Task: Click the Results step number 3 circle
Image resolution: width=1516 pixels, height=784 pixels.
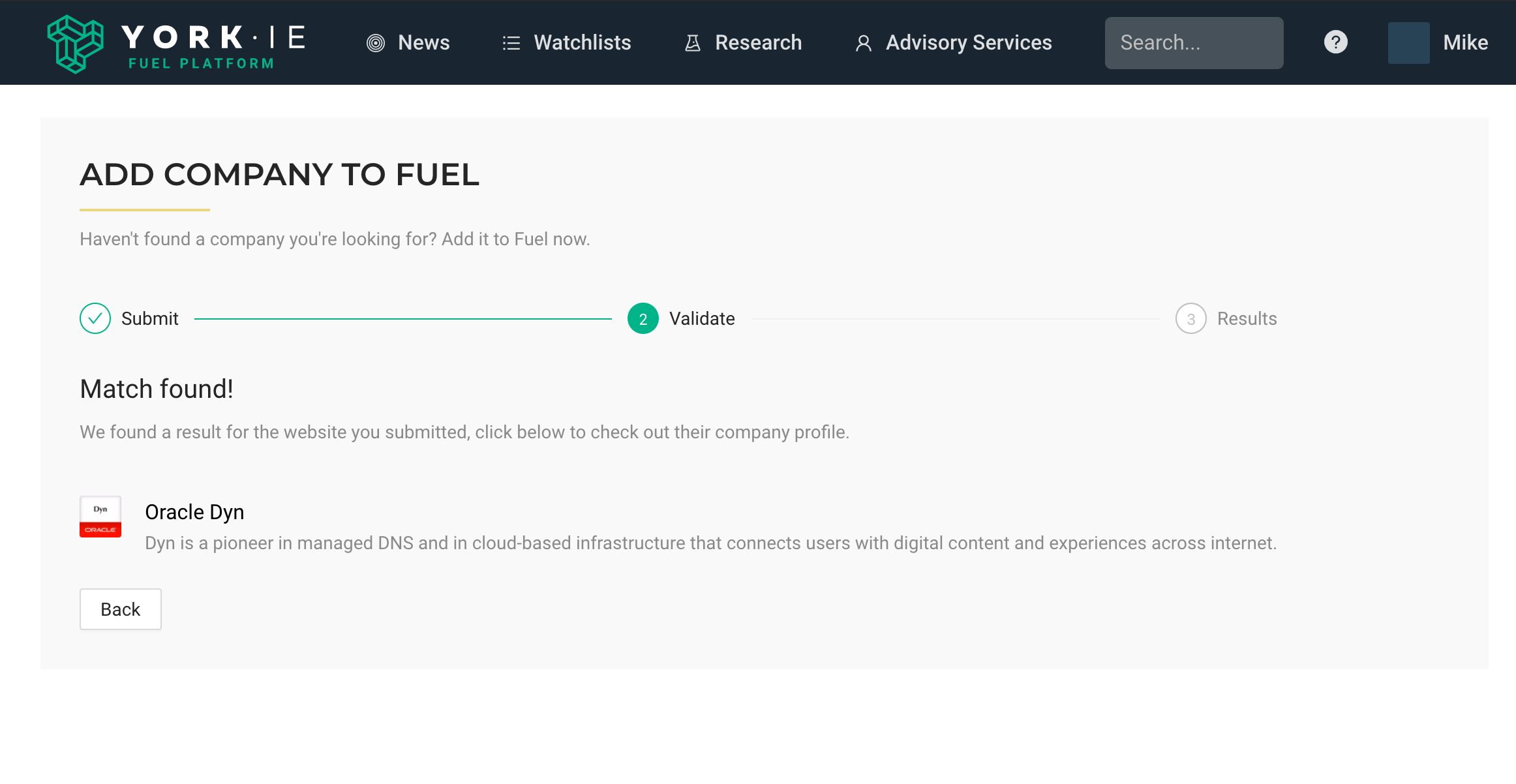Action: click(x=1191, y=318)
